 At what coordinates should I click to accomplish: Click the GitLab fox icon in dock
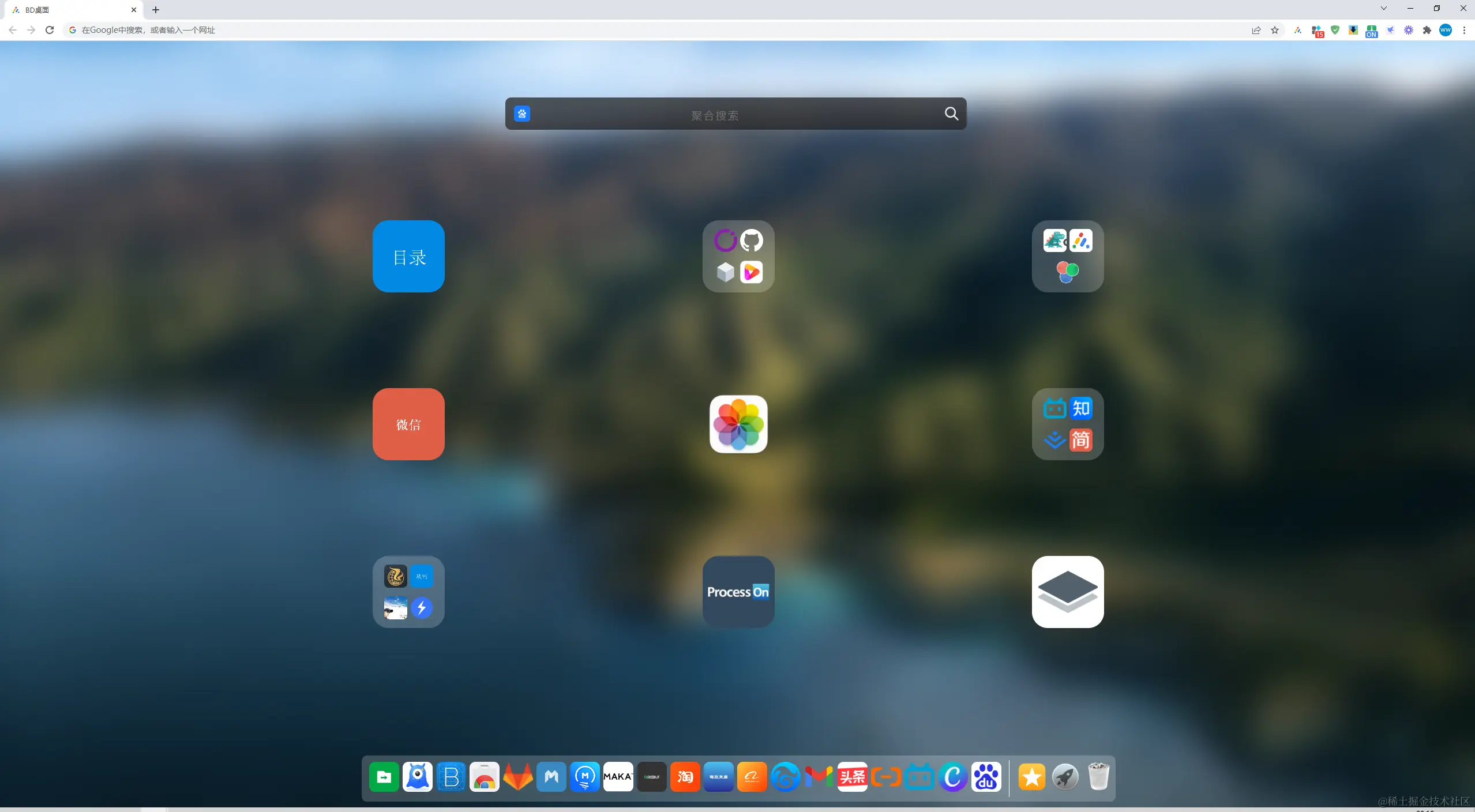pyautogui.click(x=517, y=777)
